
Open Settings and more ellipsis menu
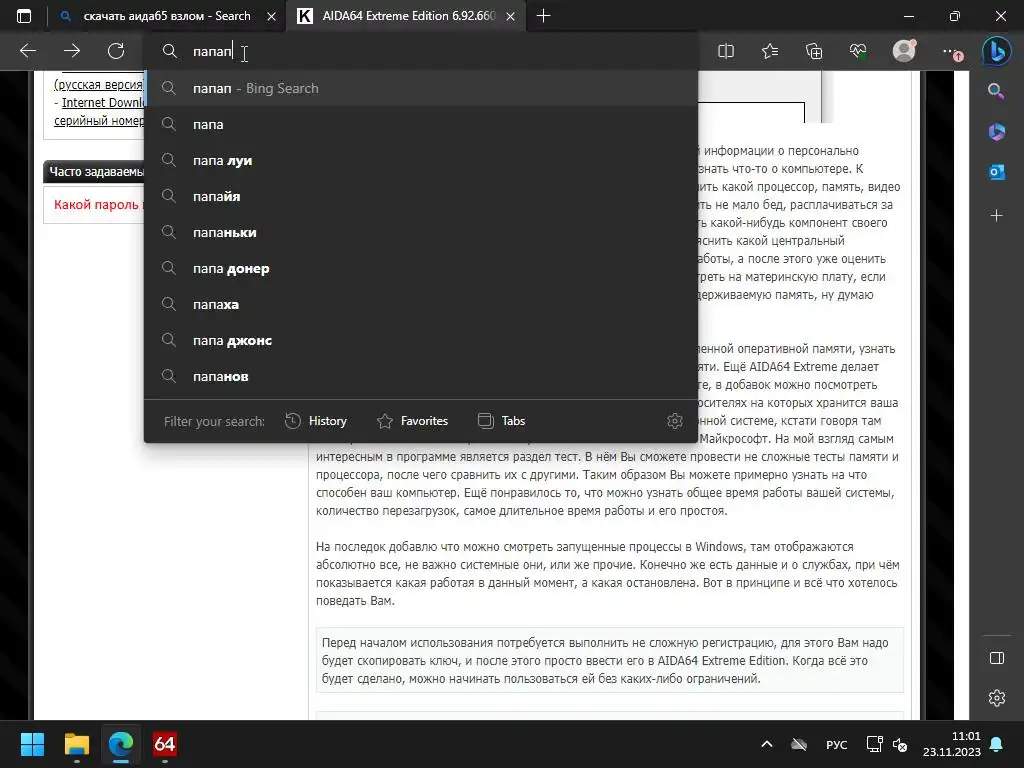point(950,51)
